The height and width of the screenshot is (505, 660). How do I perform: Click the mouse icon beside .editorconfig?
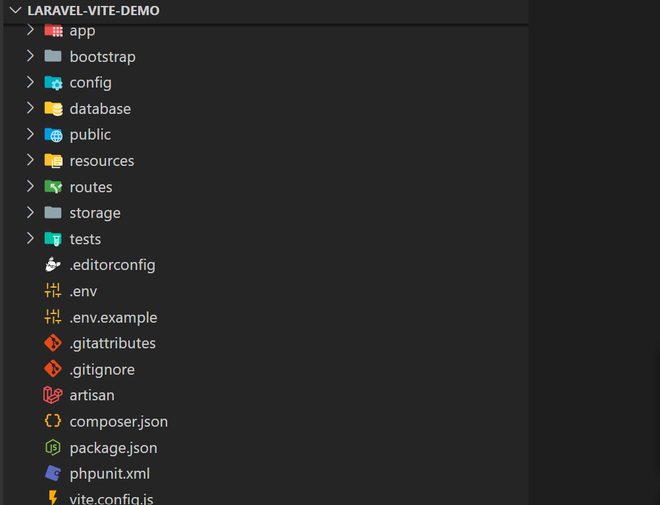(x=53, y=265)
